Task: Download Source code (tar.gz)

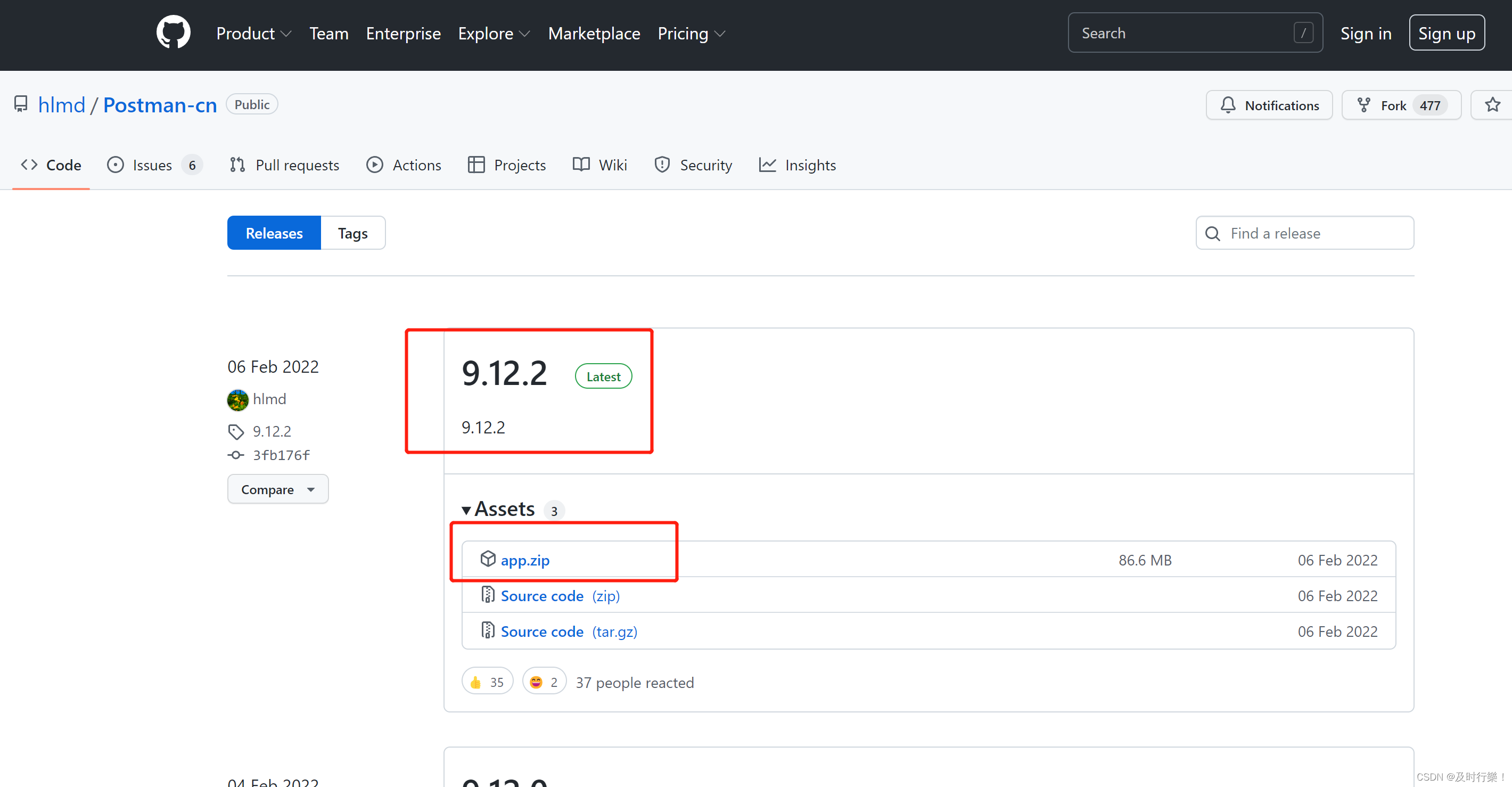Action: (x=569, y=632)
